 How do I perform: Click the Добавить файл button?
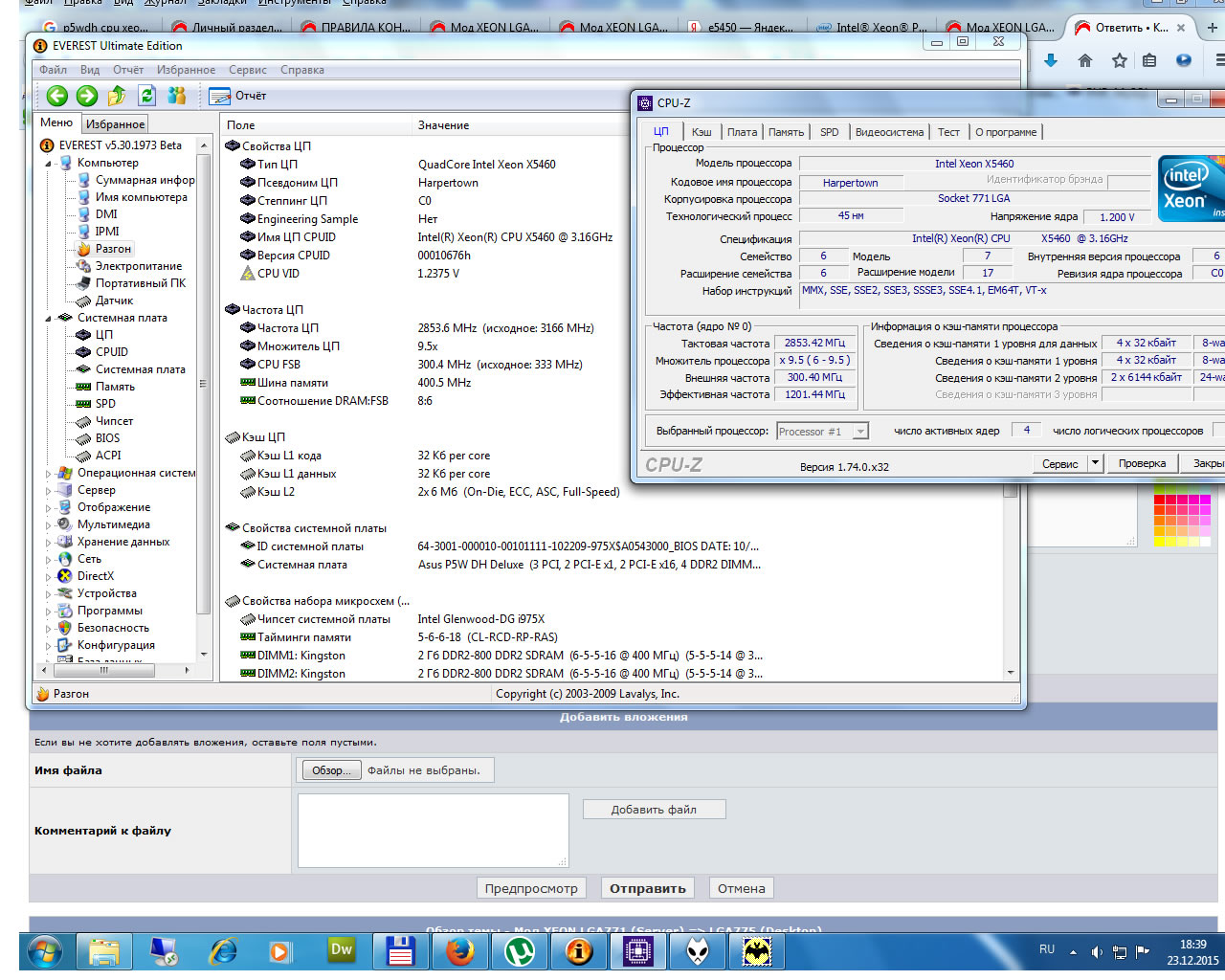(655, 810)
